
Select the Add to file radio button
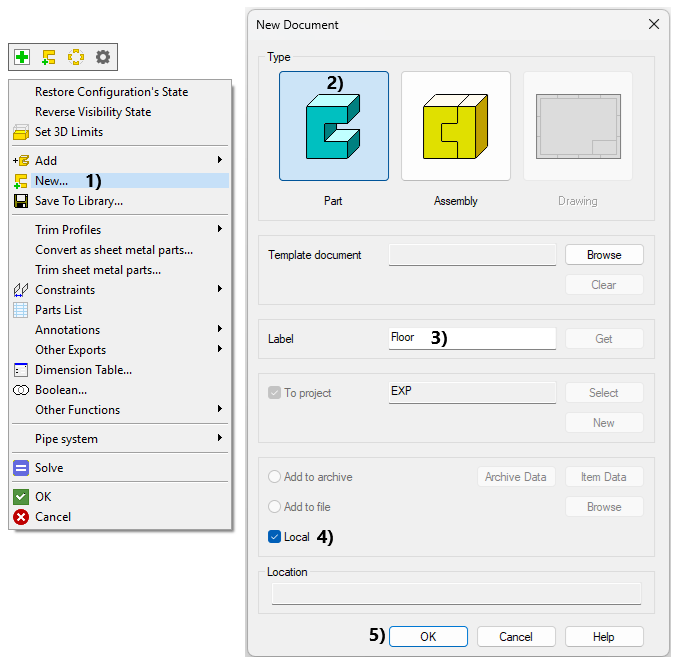(x=275, y=507)
